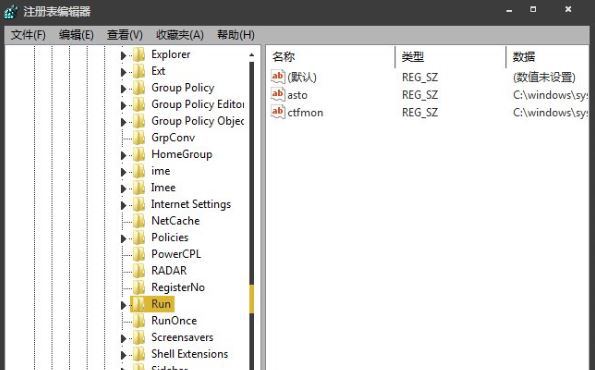Click the Screensavers folder icon
The width and height of the screenshot is (595, 370).
pyautogui.click(x=139, y=338)
